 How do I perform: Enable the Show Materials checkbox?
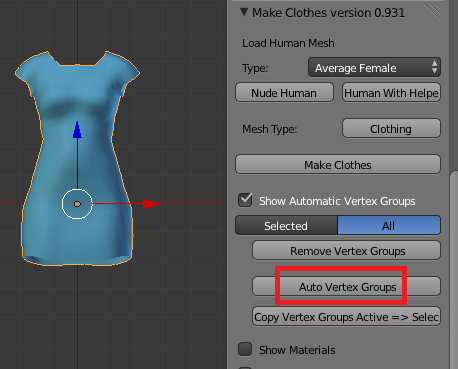(x=245, y=349)
